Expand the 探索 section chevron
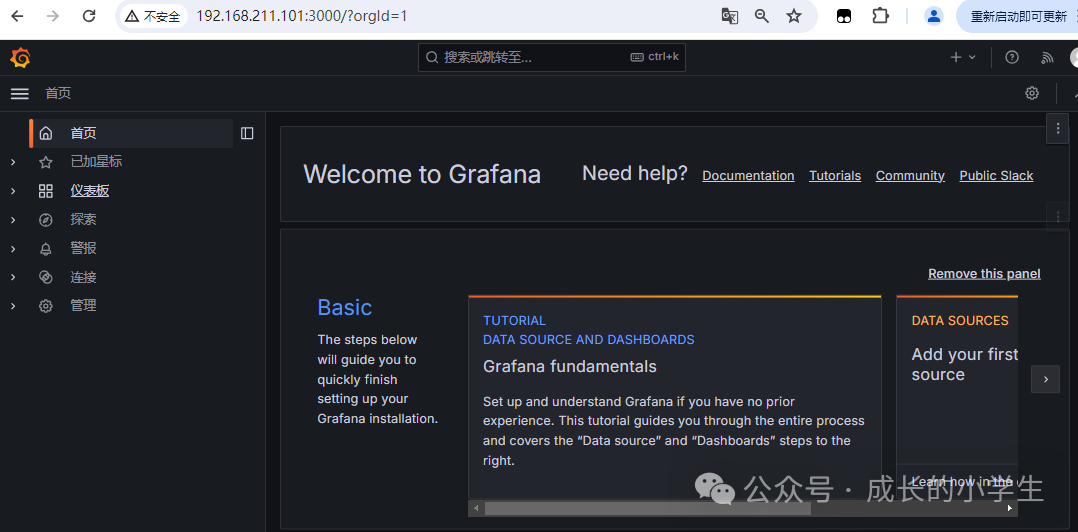 click(13, 220)
